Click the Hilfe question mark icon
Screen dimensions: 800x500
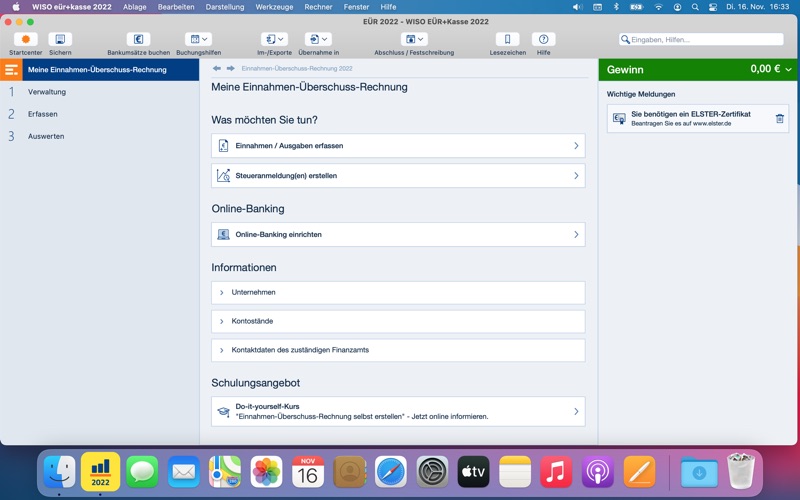coord(543,39)
